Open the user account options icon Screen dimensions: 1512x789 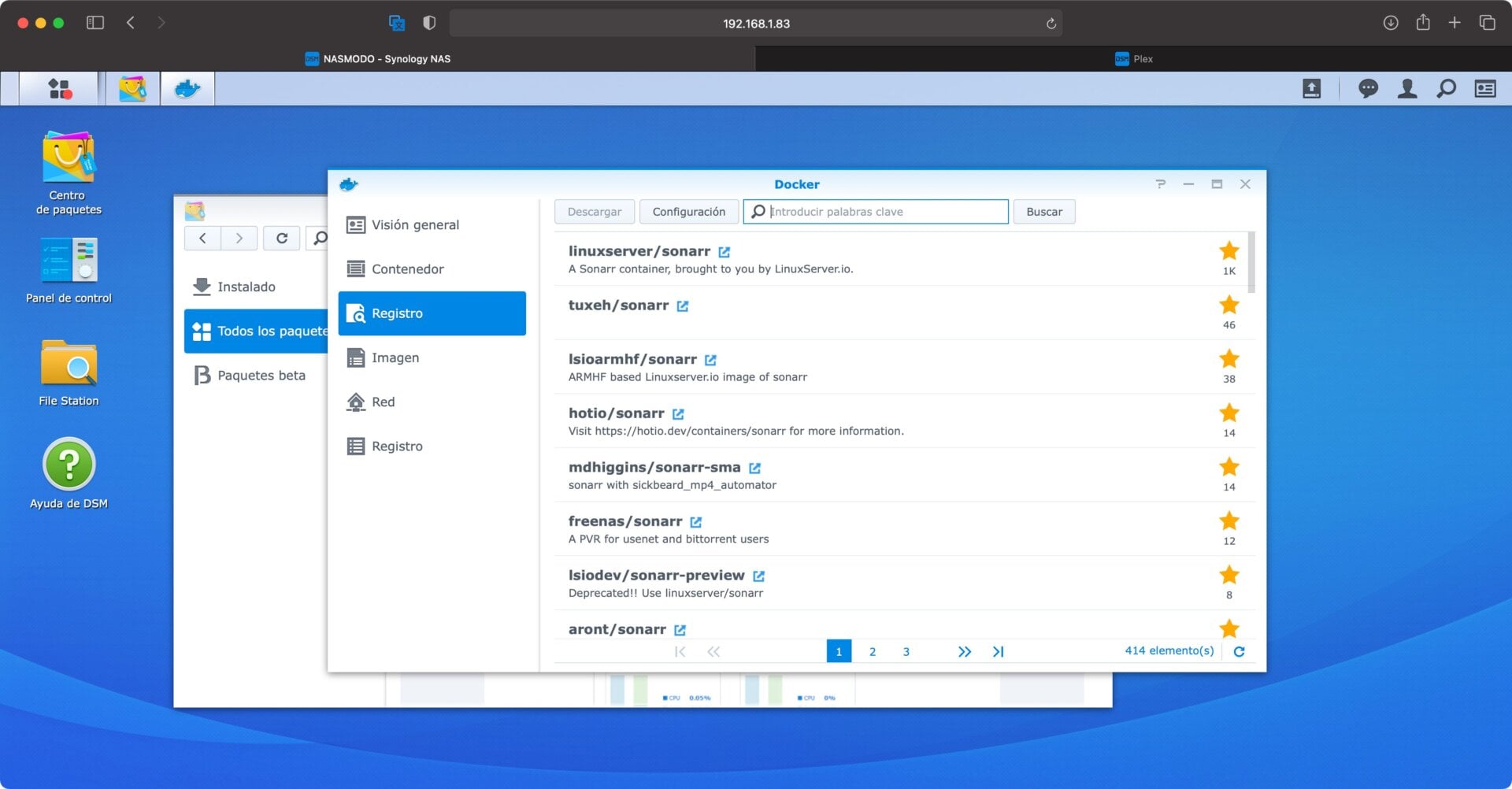click(x=1406, y=89)
